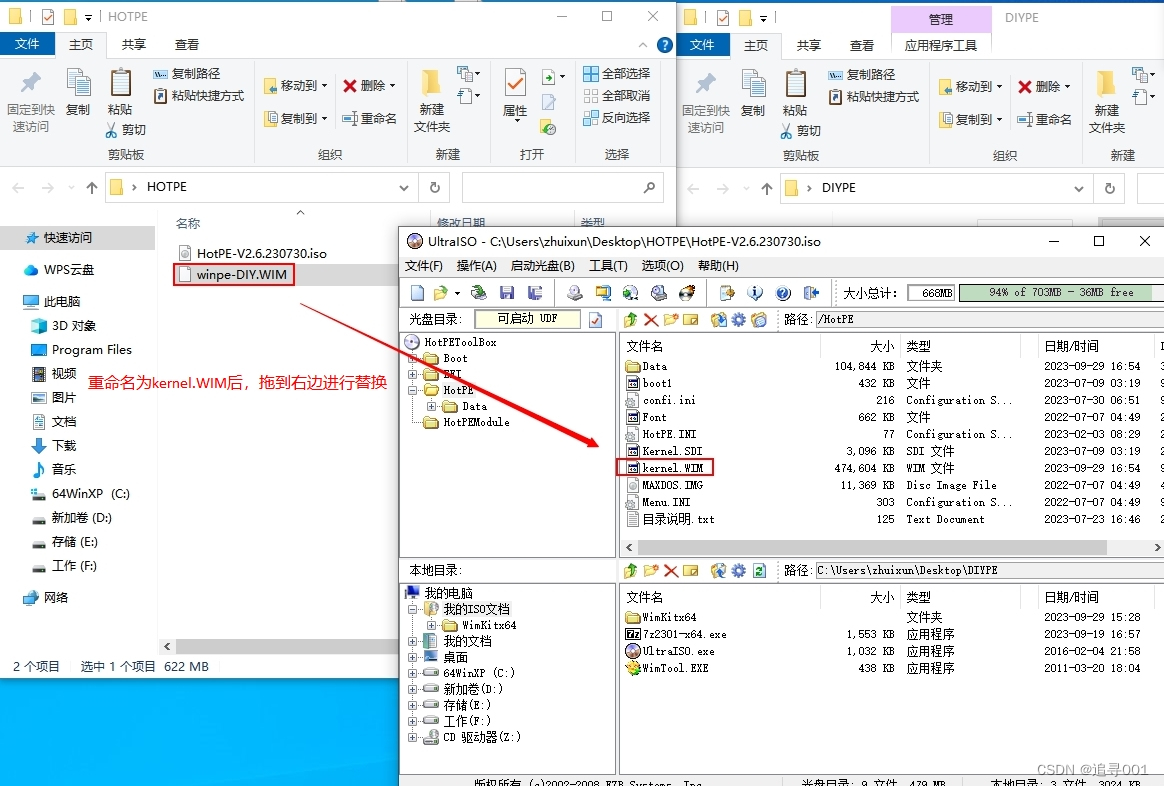1164x786 pixels.
Task: Open the 选项(O) menu in UltraISO
Action: point(662,266)
